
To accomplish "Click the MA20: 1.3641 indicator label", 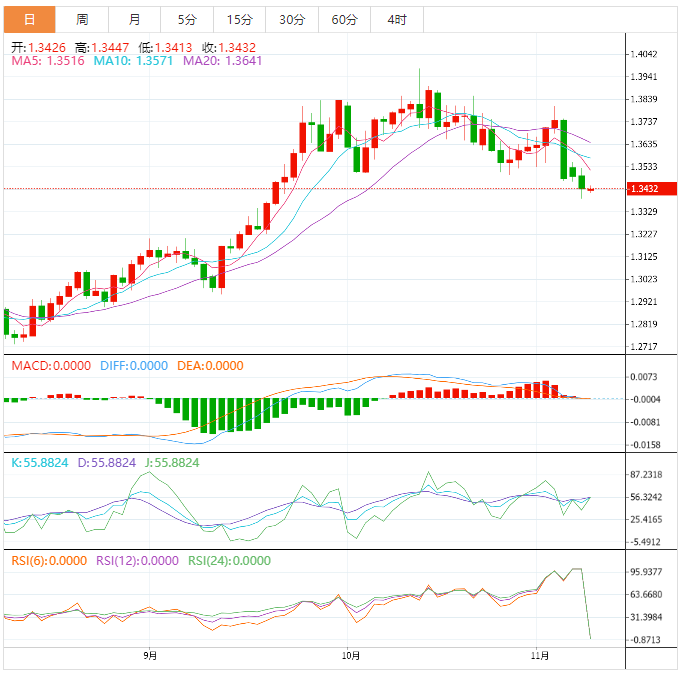I will [222, 61].
